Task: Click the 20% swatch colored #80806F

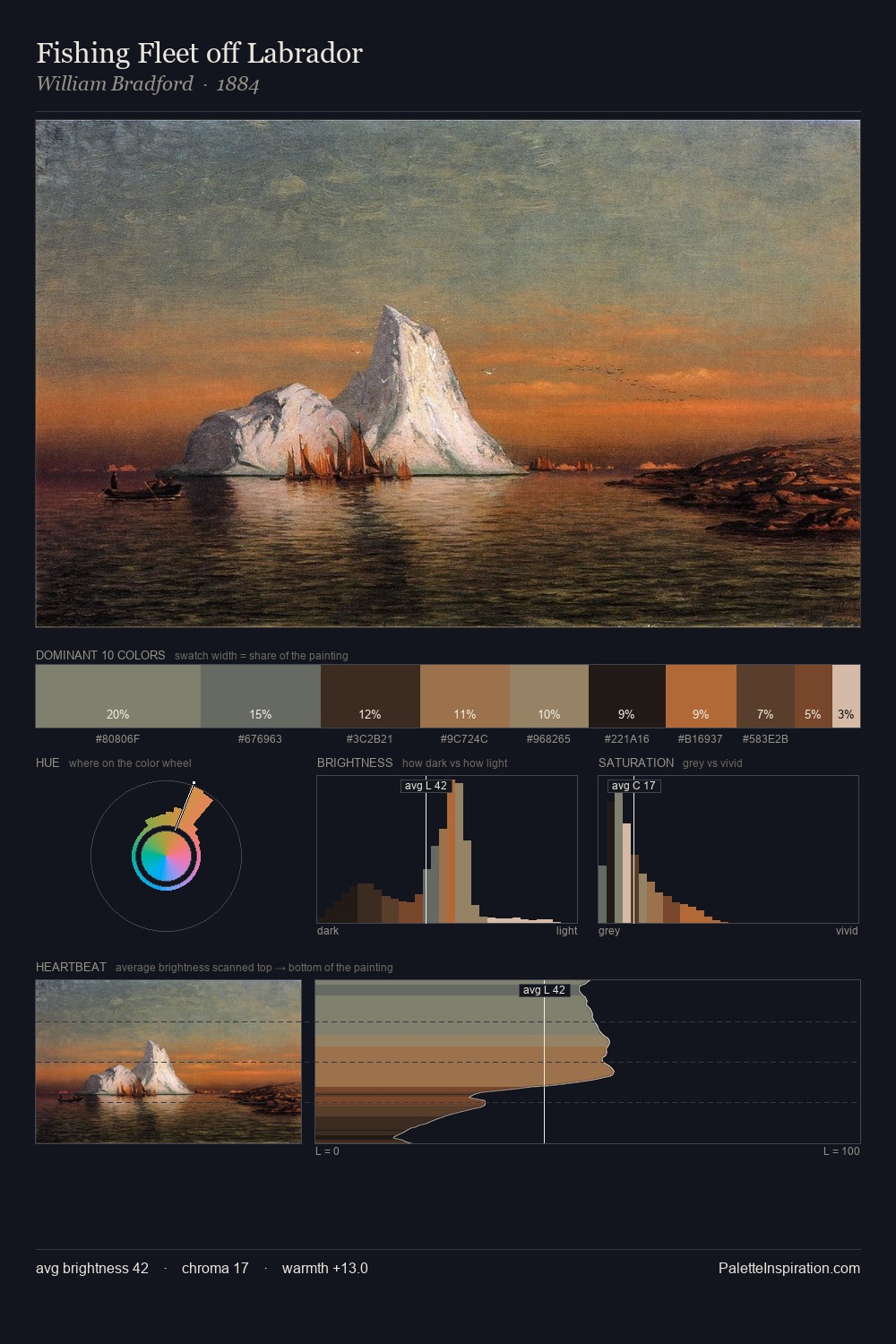Action: [x=118, y=696]
